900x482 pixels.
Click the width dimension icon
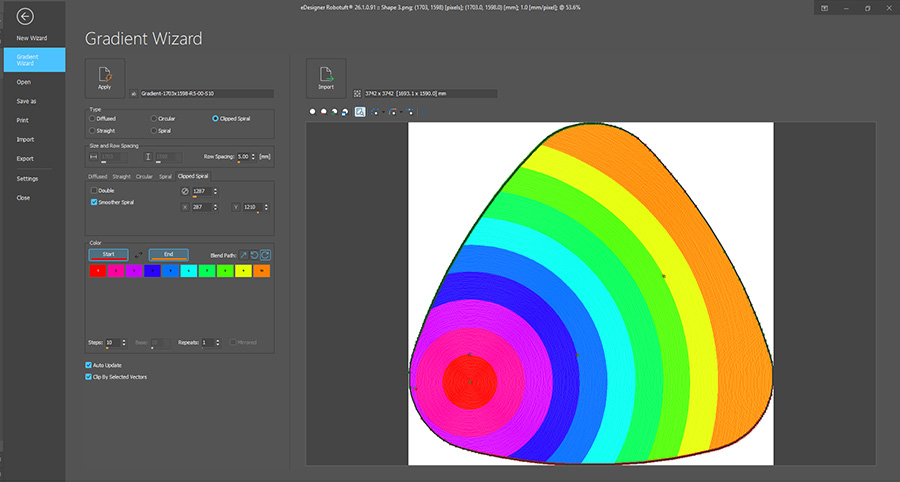pos(94,157)
